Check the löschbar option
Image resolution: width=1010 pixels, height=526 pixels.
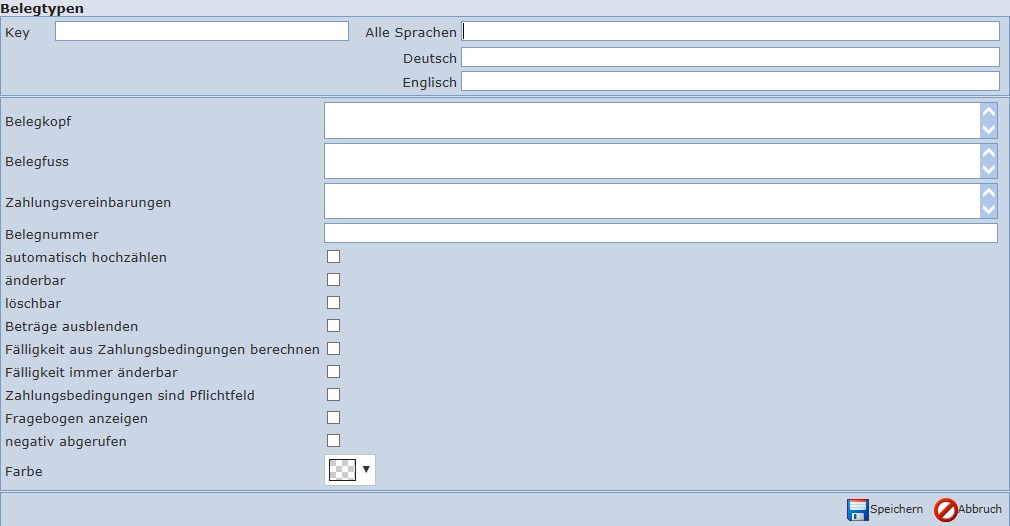[x=334, y=303]
